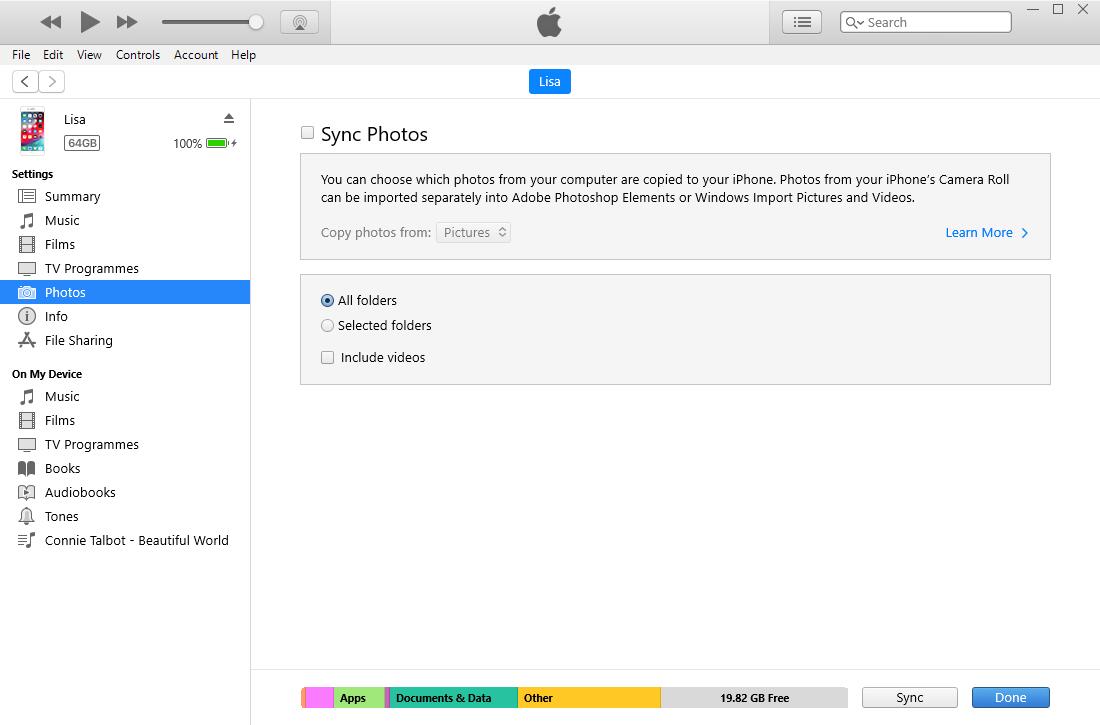Open Films under Settings
1100x725 pixels.
click(x=125, y=244)
